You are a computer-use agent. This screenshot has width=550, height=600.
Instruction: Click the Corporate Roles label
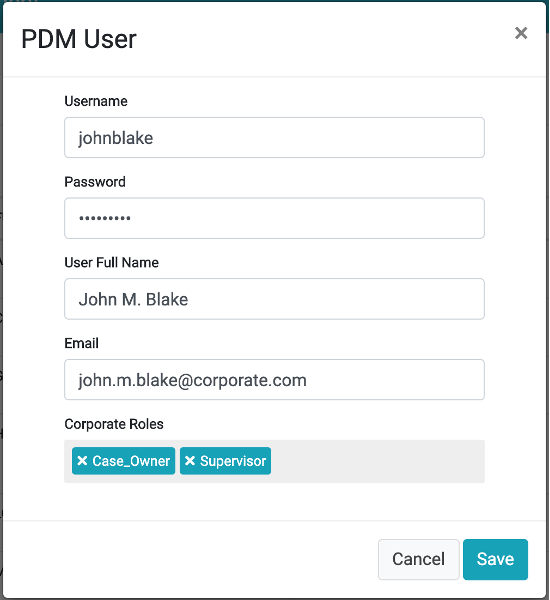[x=114, y=424]
